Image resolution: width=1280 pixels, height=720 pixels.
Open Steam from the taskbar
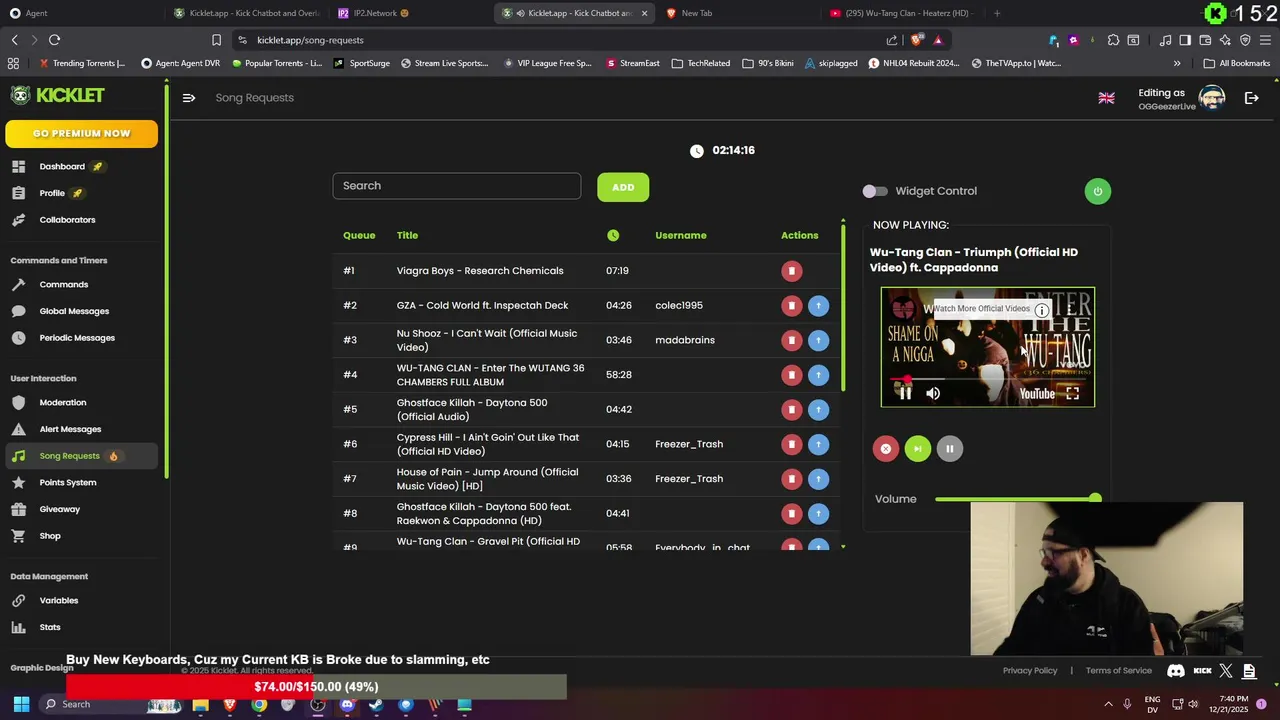[x=376, y=704]
